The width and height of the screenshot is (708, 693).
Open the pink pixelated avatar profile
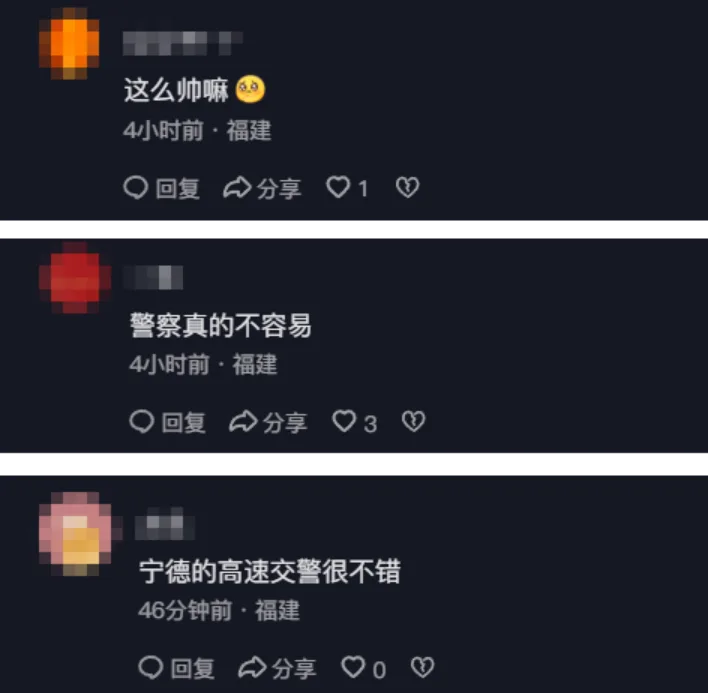(78, 534)
